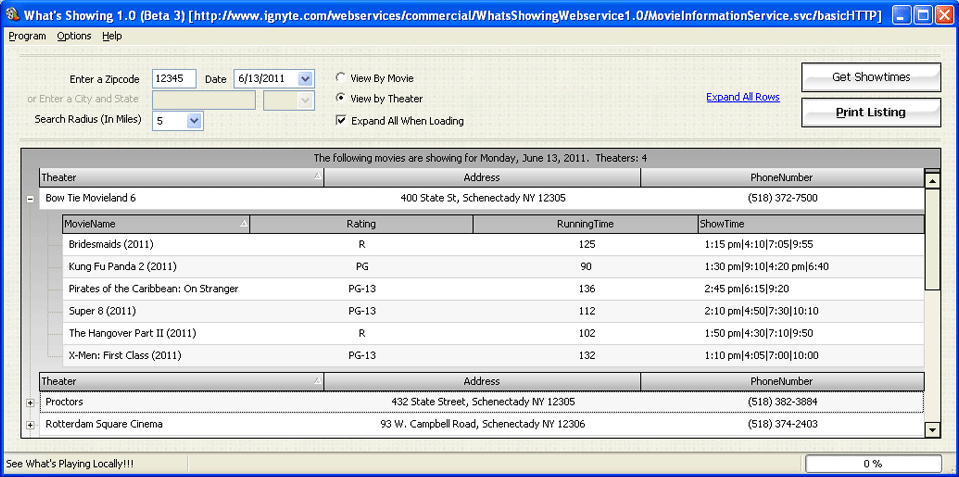Sort by the RunningTime column header
This screenshot has width=959, height=477.
pos(585,224)
